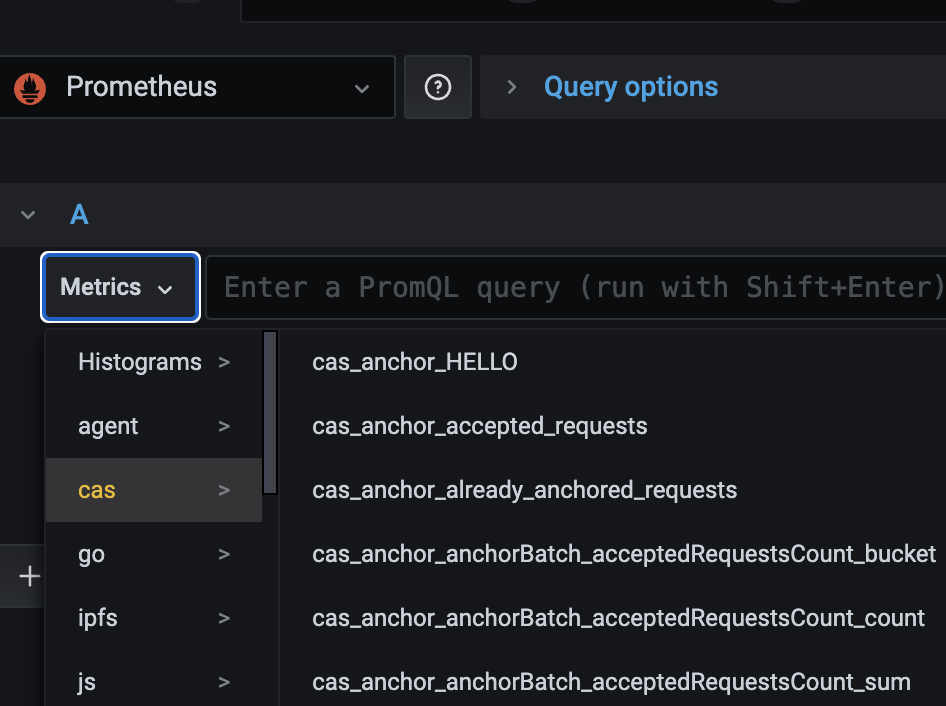The image size is (946, 706).
Task: Collapse query A using its chevron
Action: [x=28, y=215]
